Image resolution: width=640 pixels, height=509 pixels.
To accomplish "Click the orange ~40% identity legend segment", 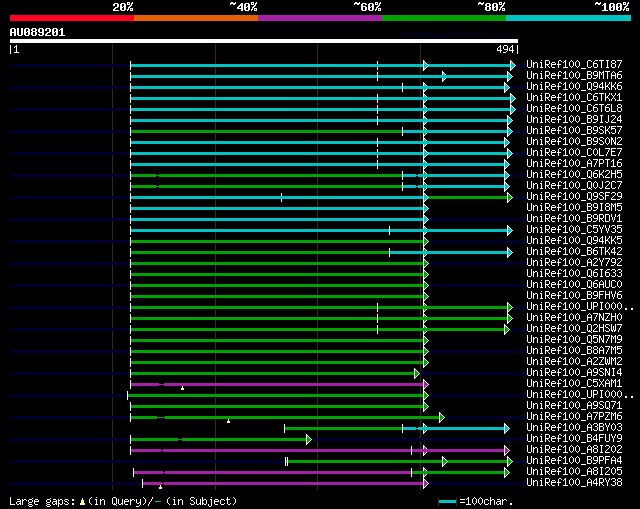I will tap(196, 18).
